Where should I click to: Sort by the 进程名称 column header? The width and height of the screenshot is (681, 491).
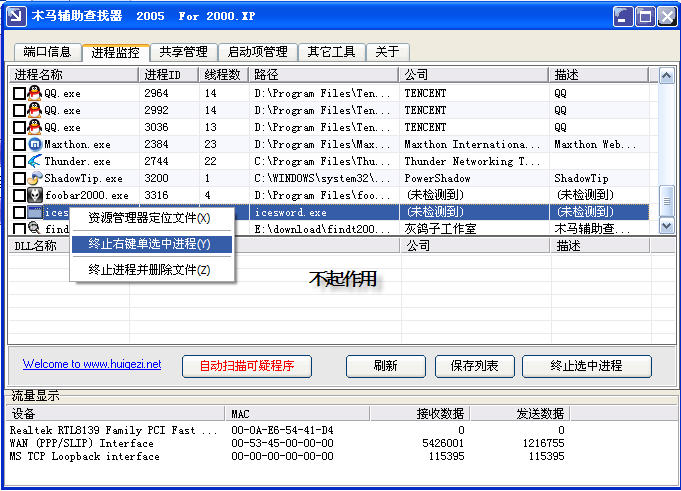click(x=74, y=75)
